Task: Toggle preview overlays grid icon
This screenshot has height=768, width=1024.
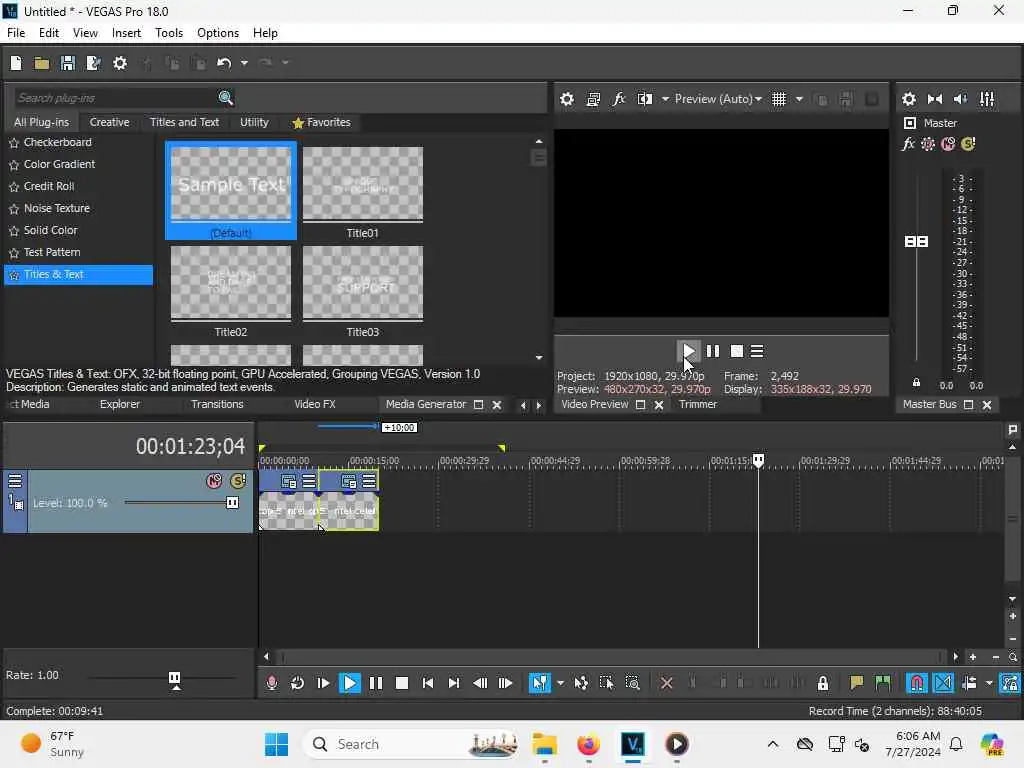Action: point(779,99)
